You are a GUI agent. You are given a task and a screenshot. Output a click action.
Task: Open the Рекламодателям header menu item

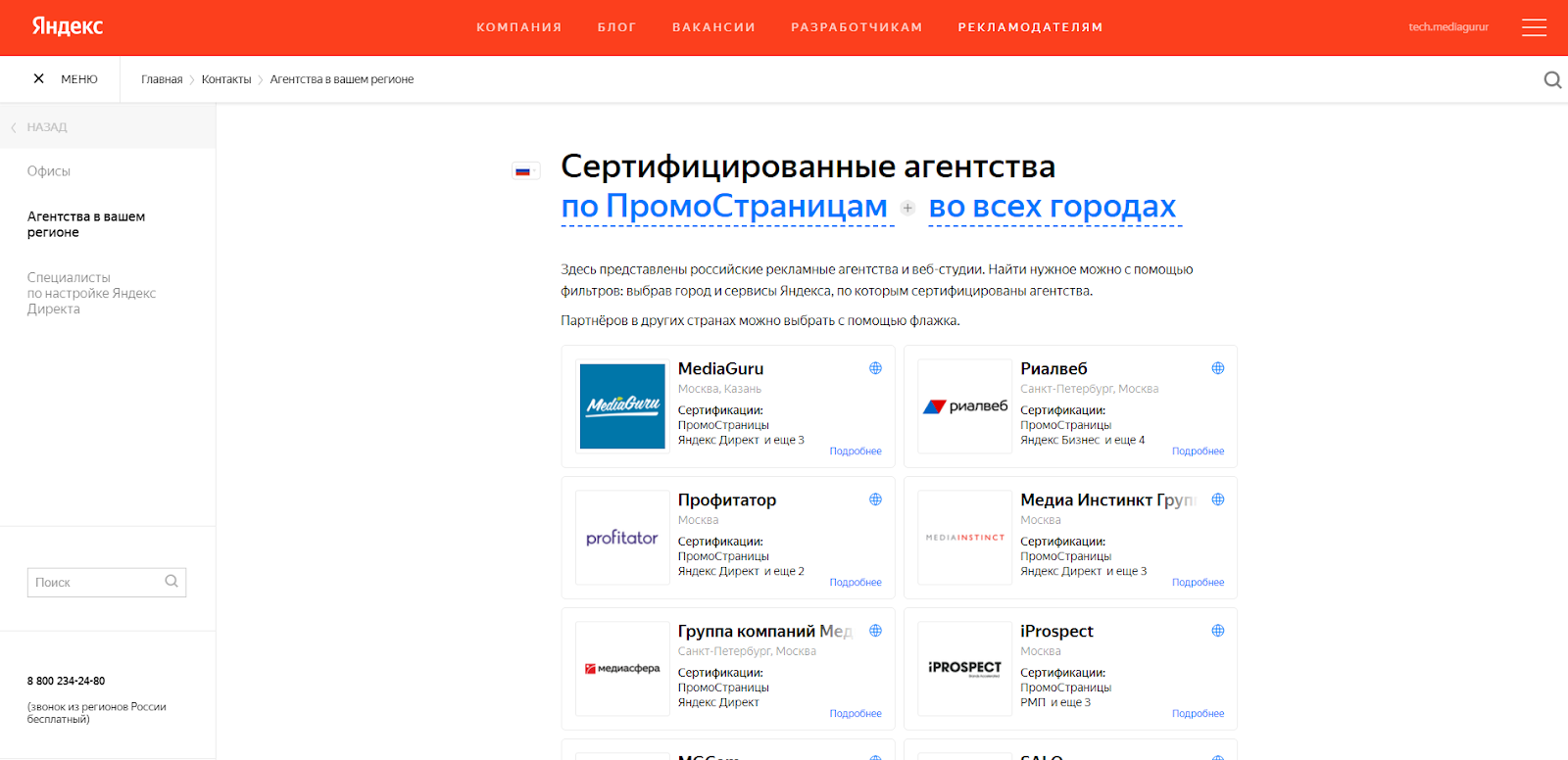click(1030, 27)
